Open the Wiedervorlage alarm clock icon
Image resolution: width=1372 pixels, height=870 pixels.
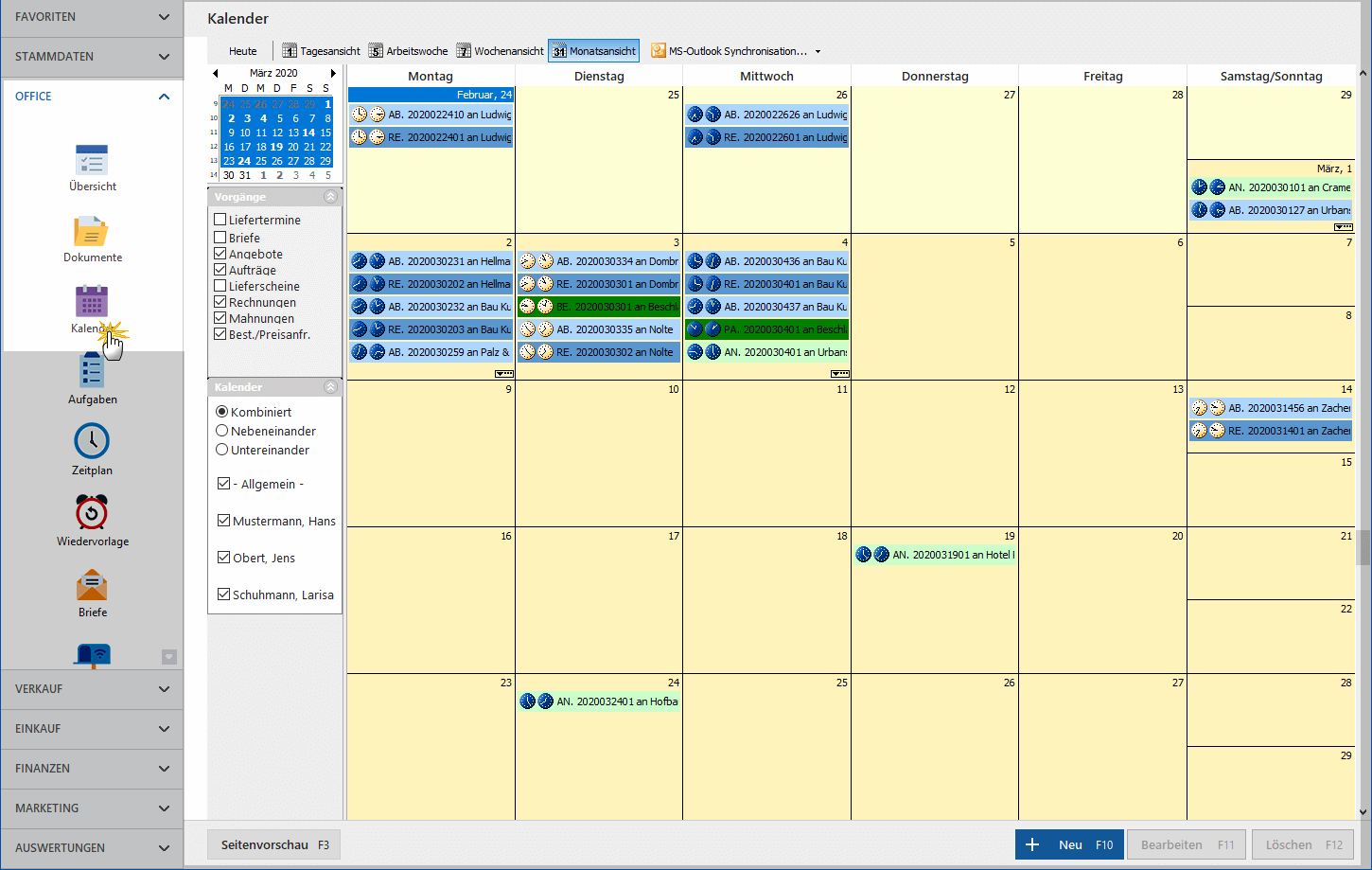[92, 513]
